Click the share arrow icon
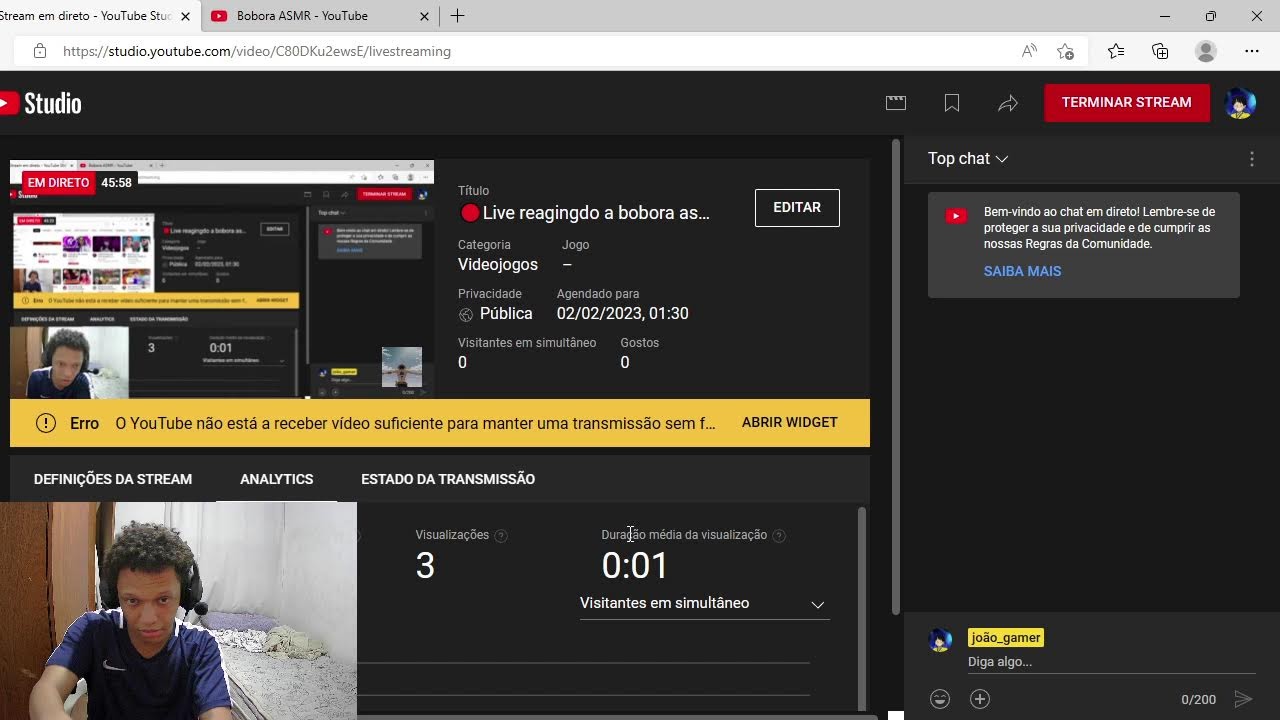 click(x=1008, y=103)
